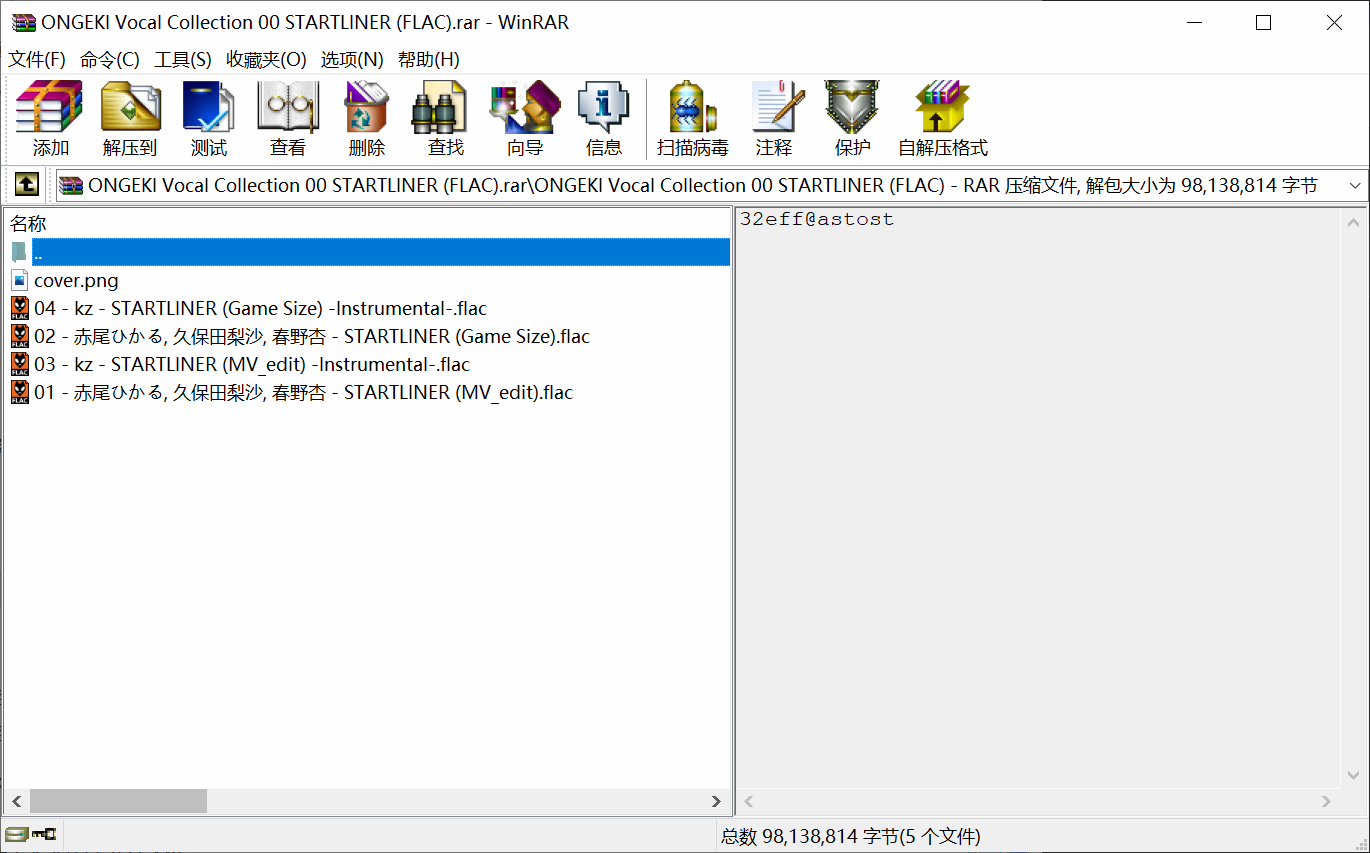1370x853 pixels.
Task: Open the Help (帮助) menu
Action: [x=429, y=59]
